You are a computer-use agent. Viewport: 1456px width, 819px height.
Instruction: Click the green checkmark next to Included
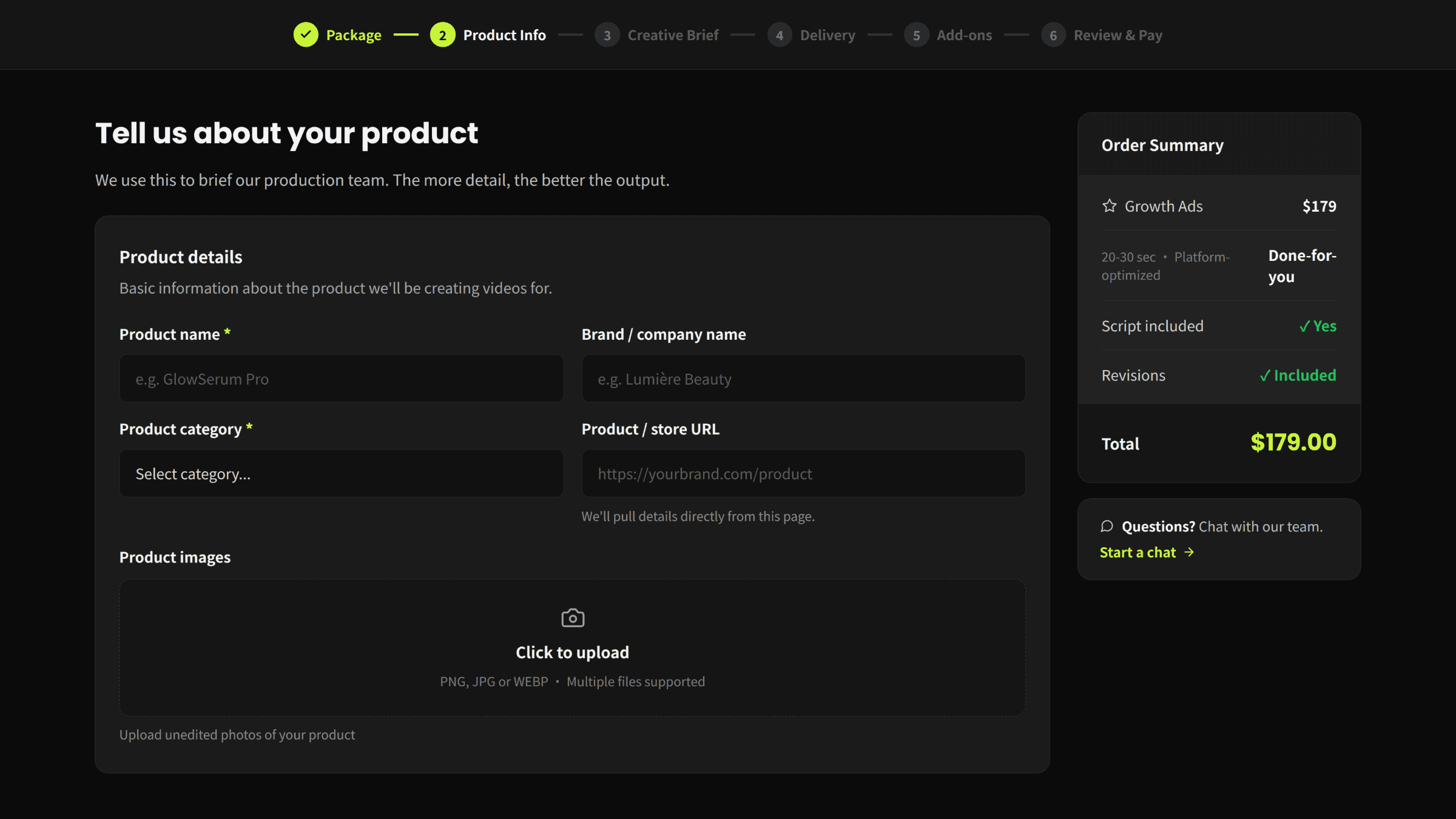pos(1265,376)
